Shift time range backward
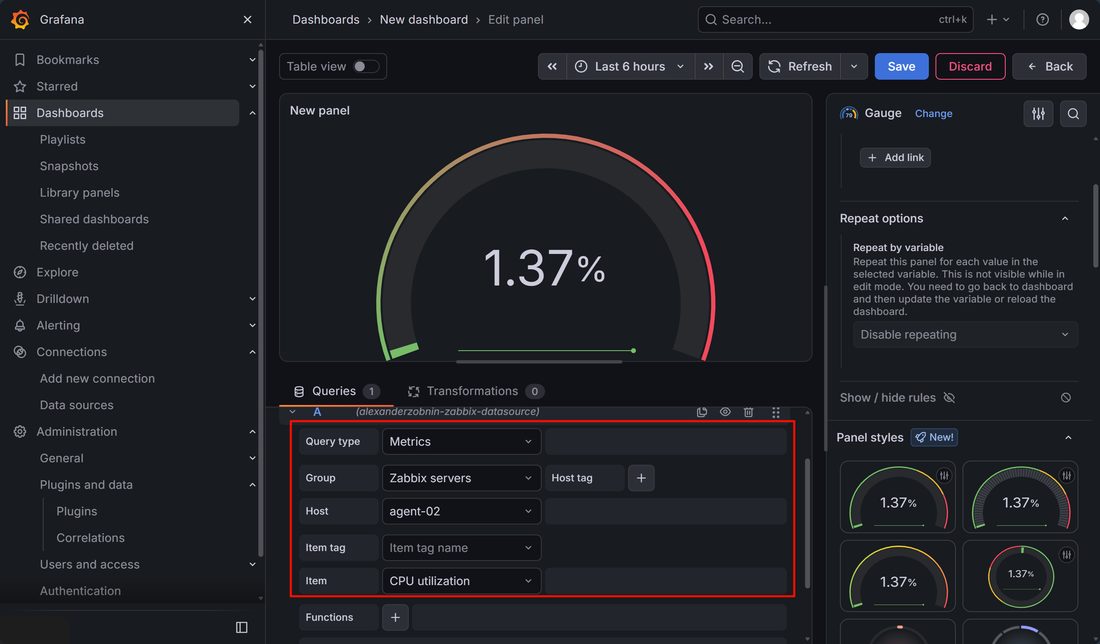 [552, 66]
